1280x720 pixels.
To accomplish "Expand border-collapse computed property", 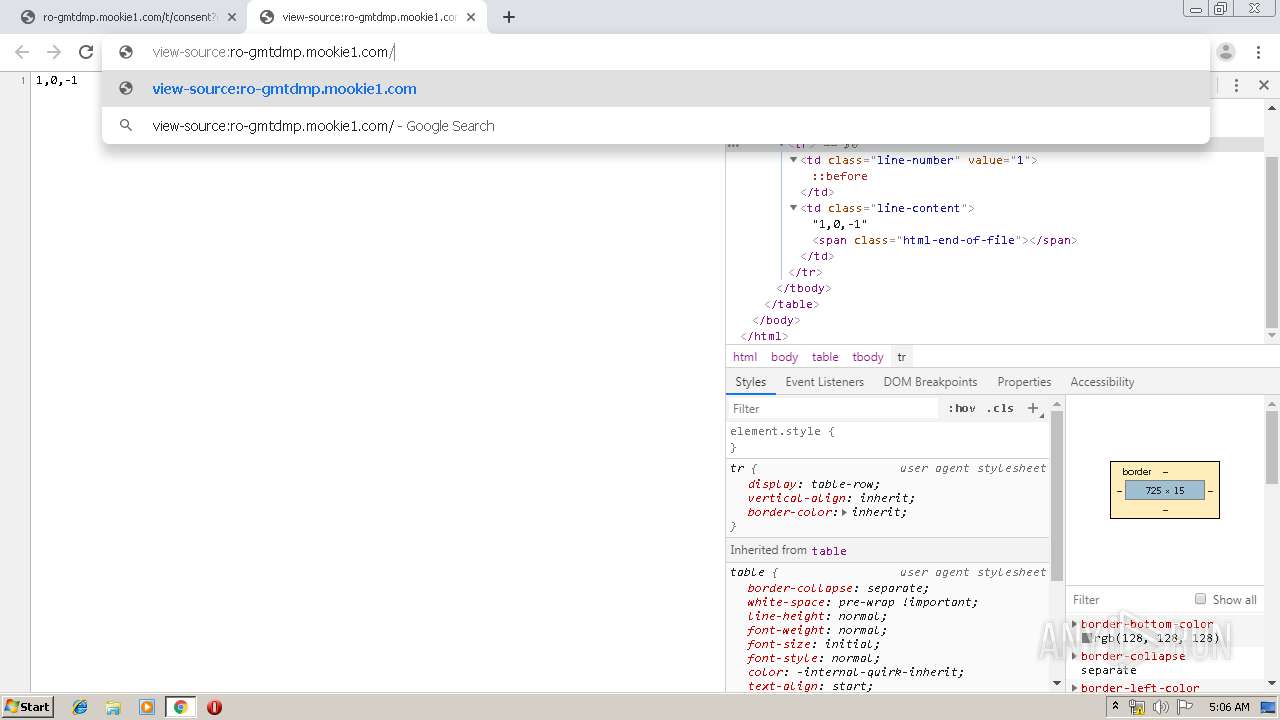I will pyautogui.click(x=1075, y=656).
